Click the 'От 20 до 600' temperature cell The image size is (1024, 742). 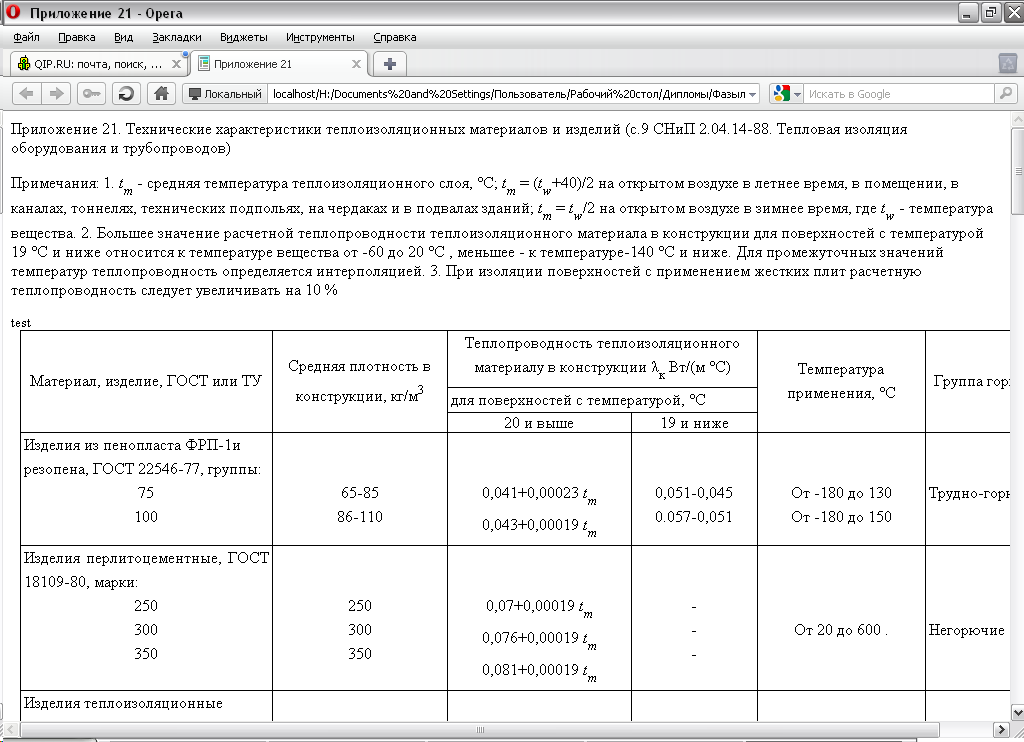840,630
